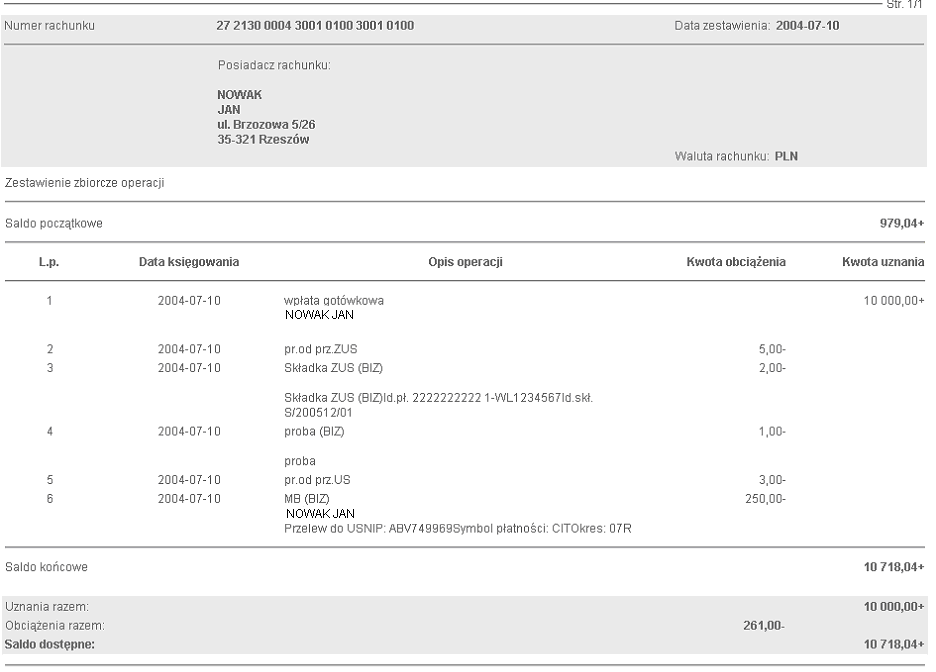936x672 pixels.
Task: Select total debits 261,00-
Action: 764,625
